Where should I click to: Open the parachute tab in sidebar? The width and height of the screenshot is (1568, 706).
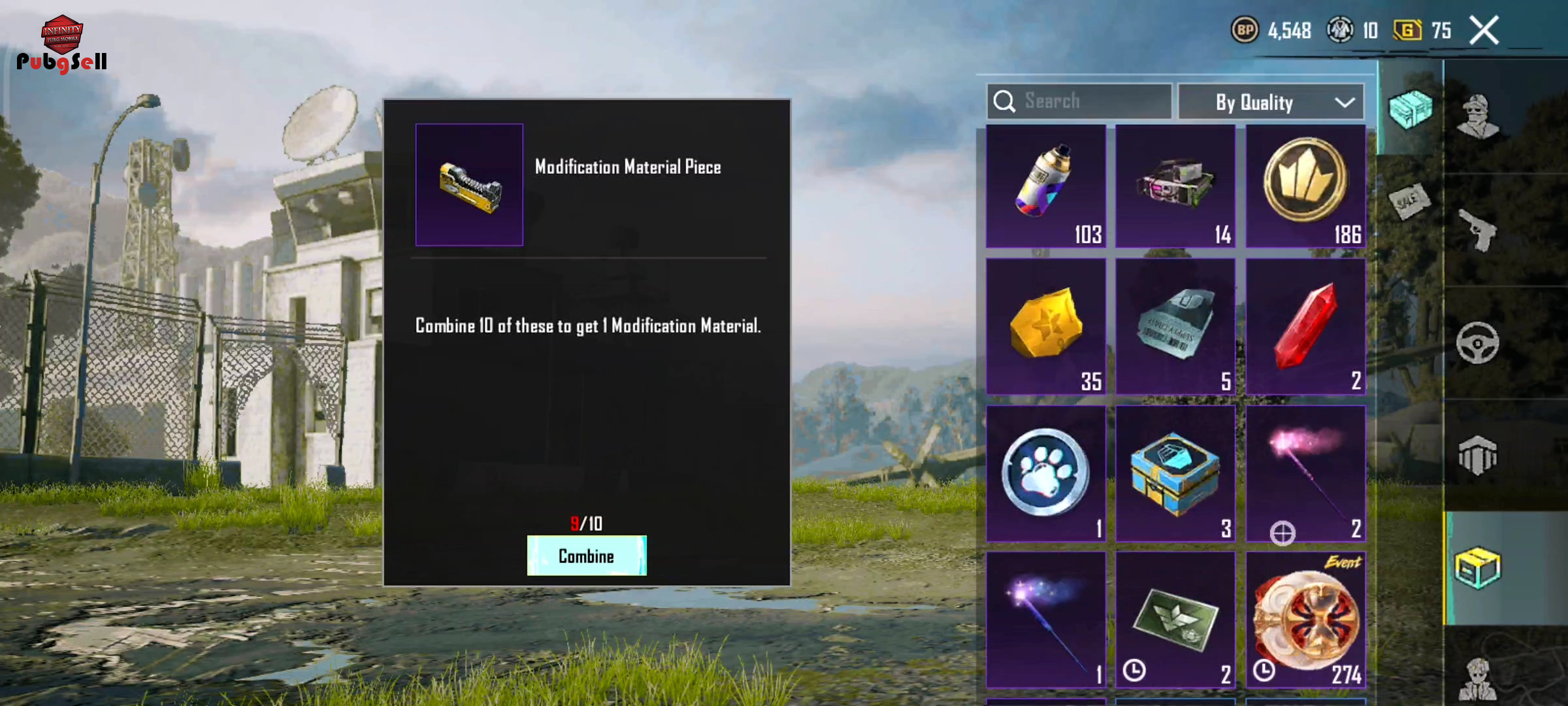(1478, 456)
